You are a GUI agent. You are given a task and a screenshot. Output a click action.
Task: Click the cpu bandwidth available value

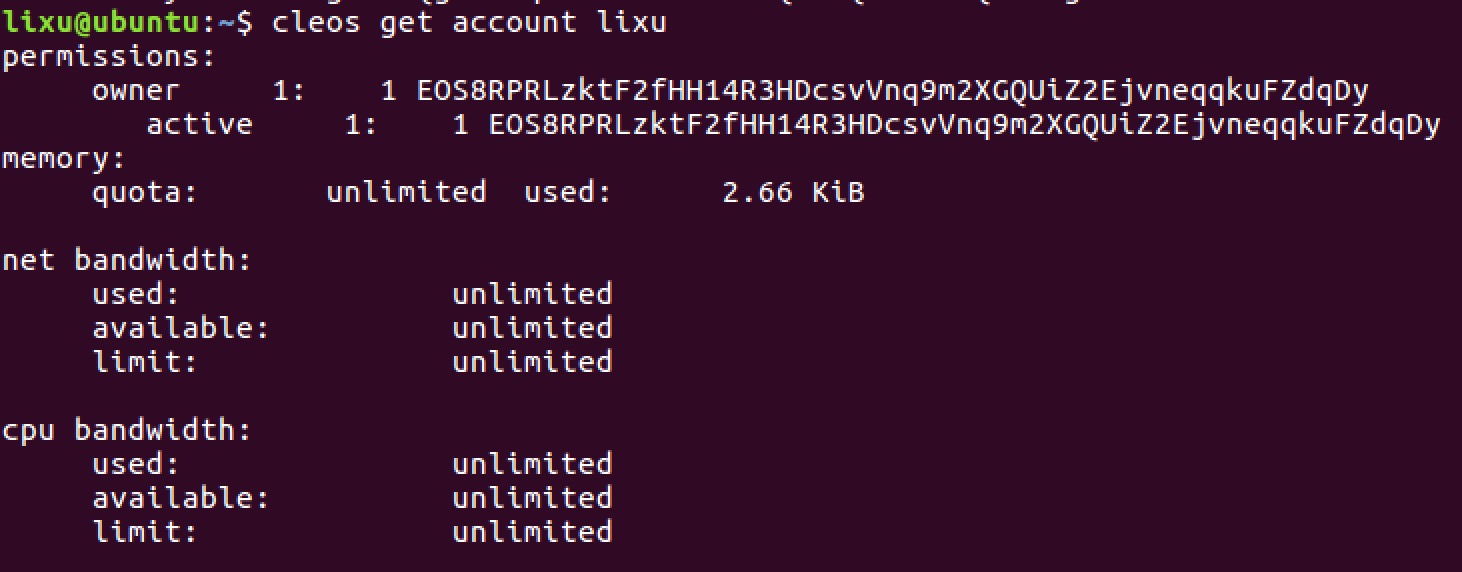pos(532,499)
